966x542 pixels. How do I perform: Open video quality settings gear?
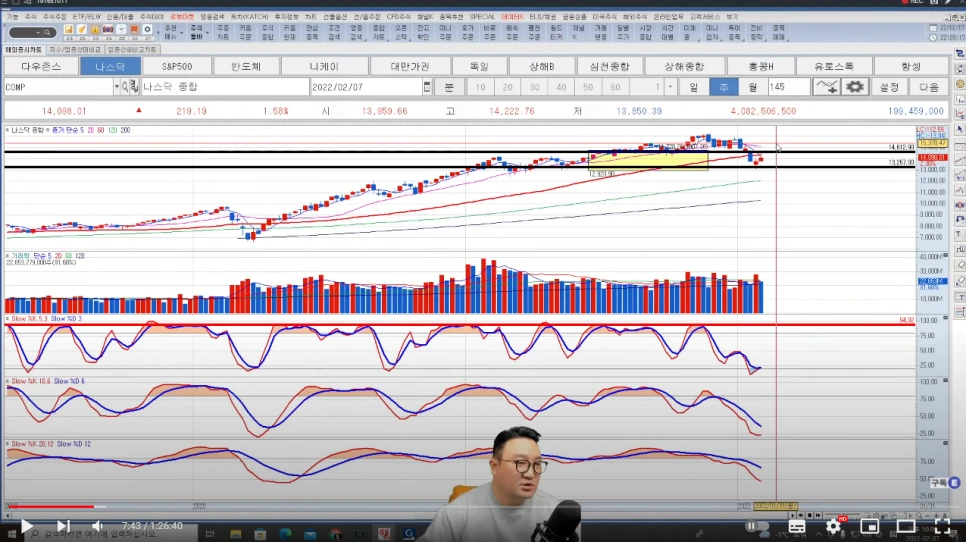(834, 527)
